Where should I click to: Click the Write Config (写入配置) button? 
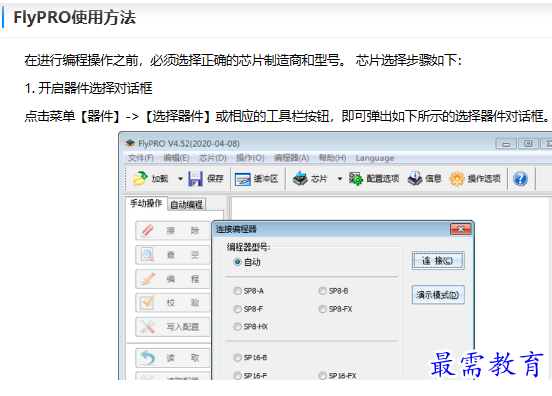[172, 327]
